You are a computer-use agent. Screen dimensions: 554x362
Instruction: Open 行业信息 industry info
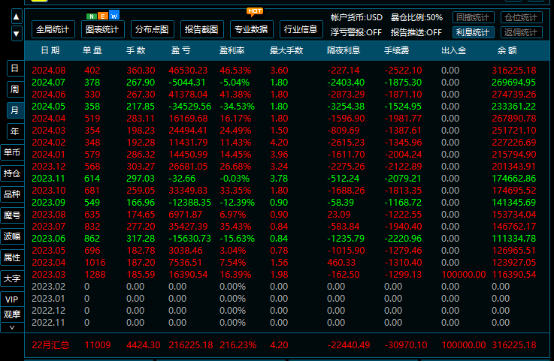coord(301,29)
